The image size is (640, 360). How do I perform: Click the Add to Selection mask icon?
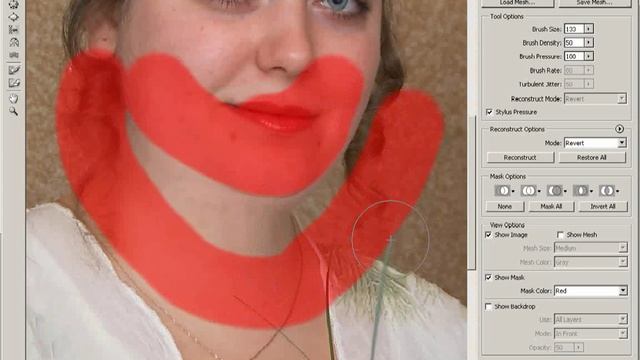pos(529,191)
